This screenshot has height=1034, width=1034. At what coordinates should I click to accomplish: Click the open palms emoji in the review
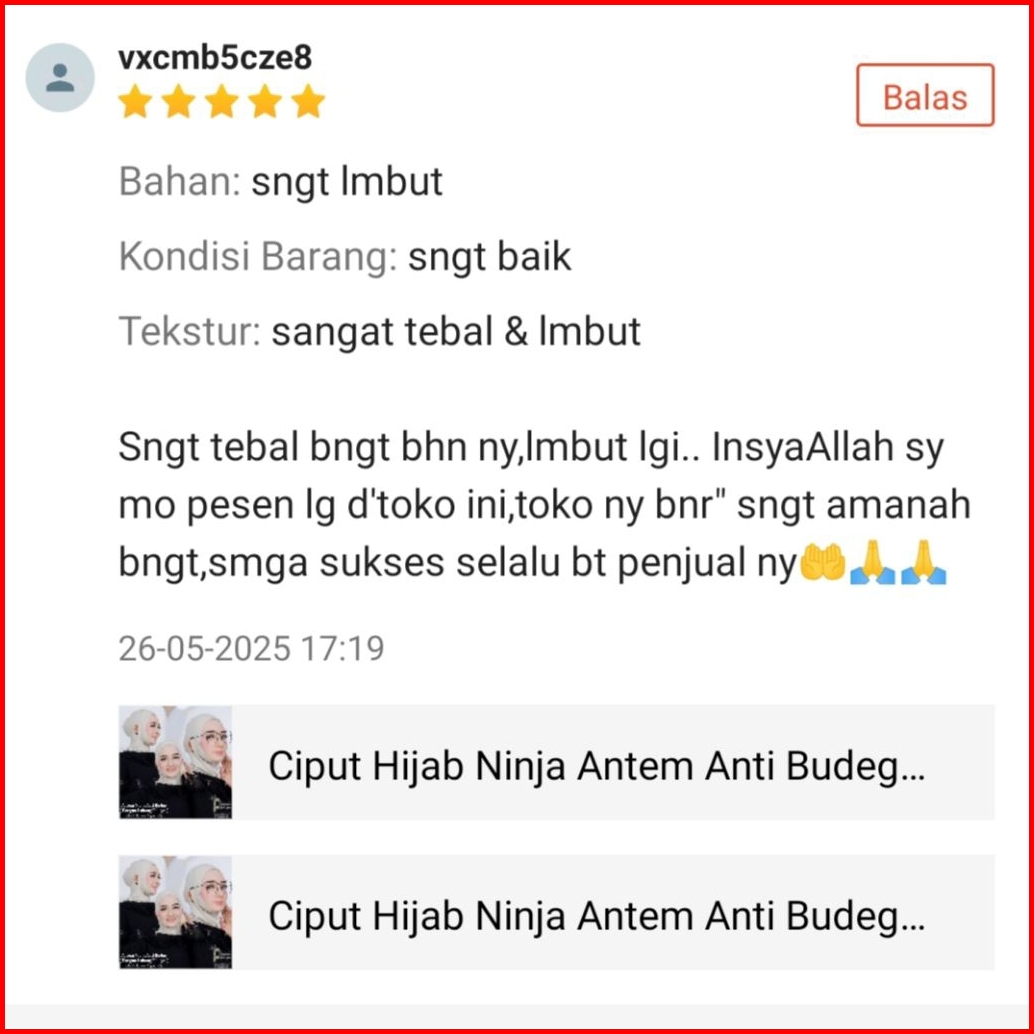point(822,563)
